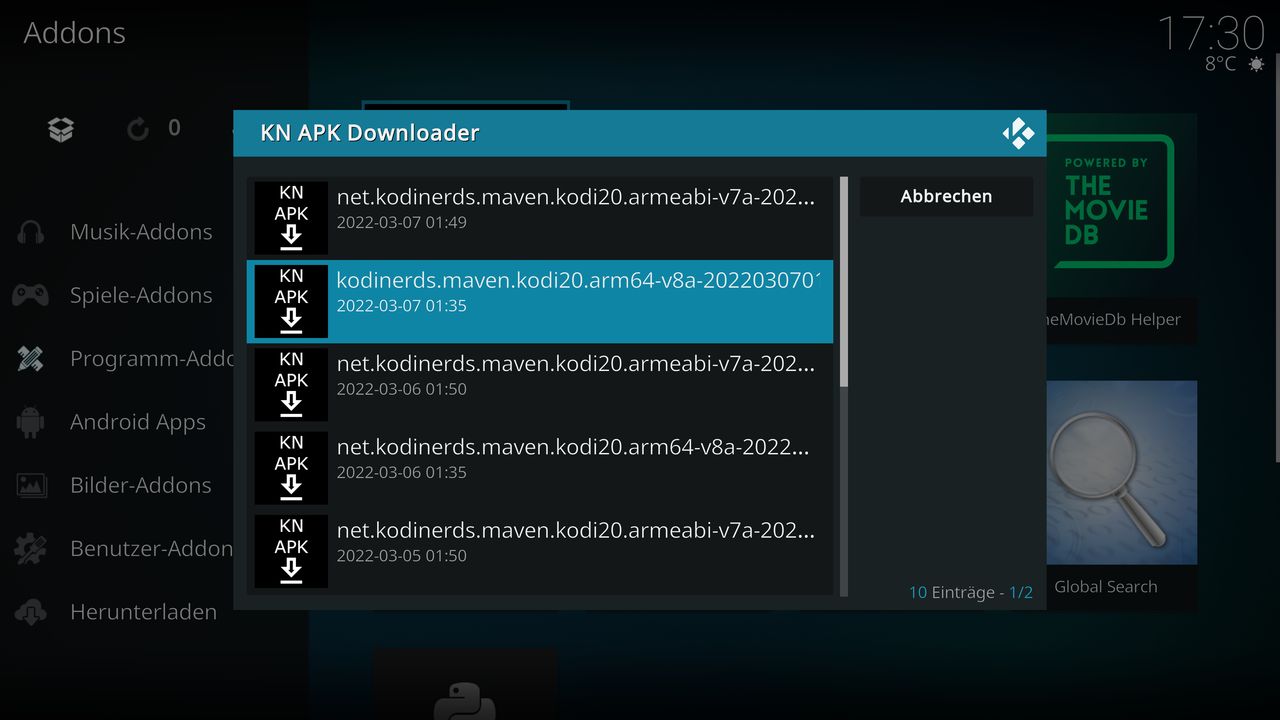The width and height of the screenshot is (1280, 720).
Task: Click the Kodi logo in dialog header
Action: [x=1018, y=133]
